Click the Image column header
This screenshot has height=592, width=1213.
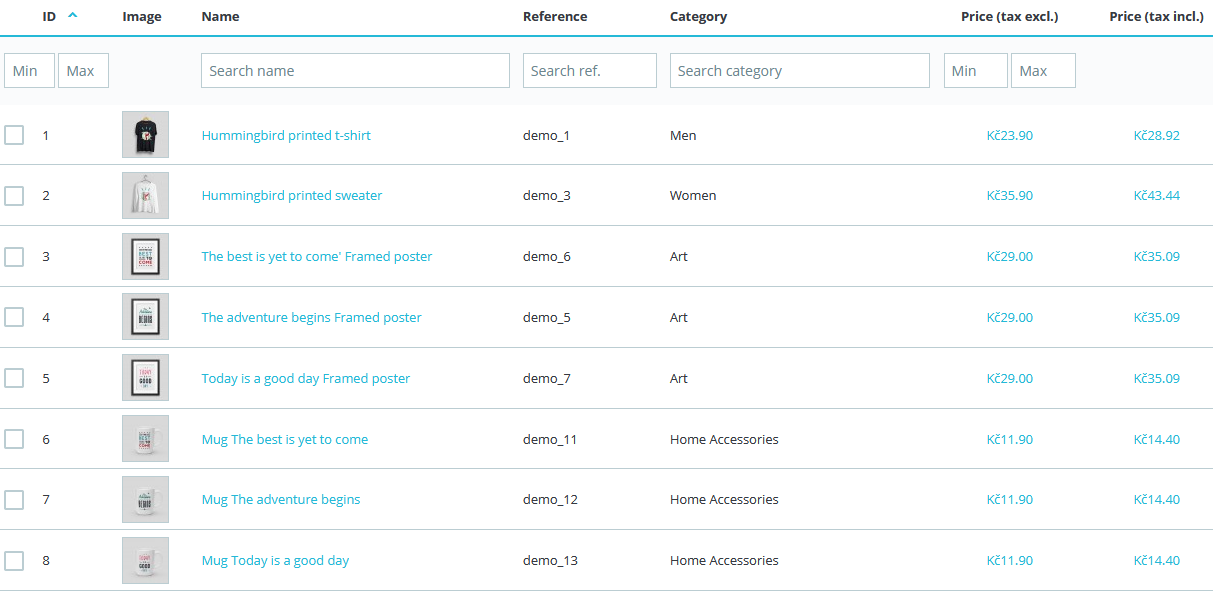point(142,16)
